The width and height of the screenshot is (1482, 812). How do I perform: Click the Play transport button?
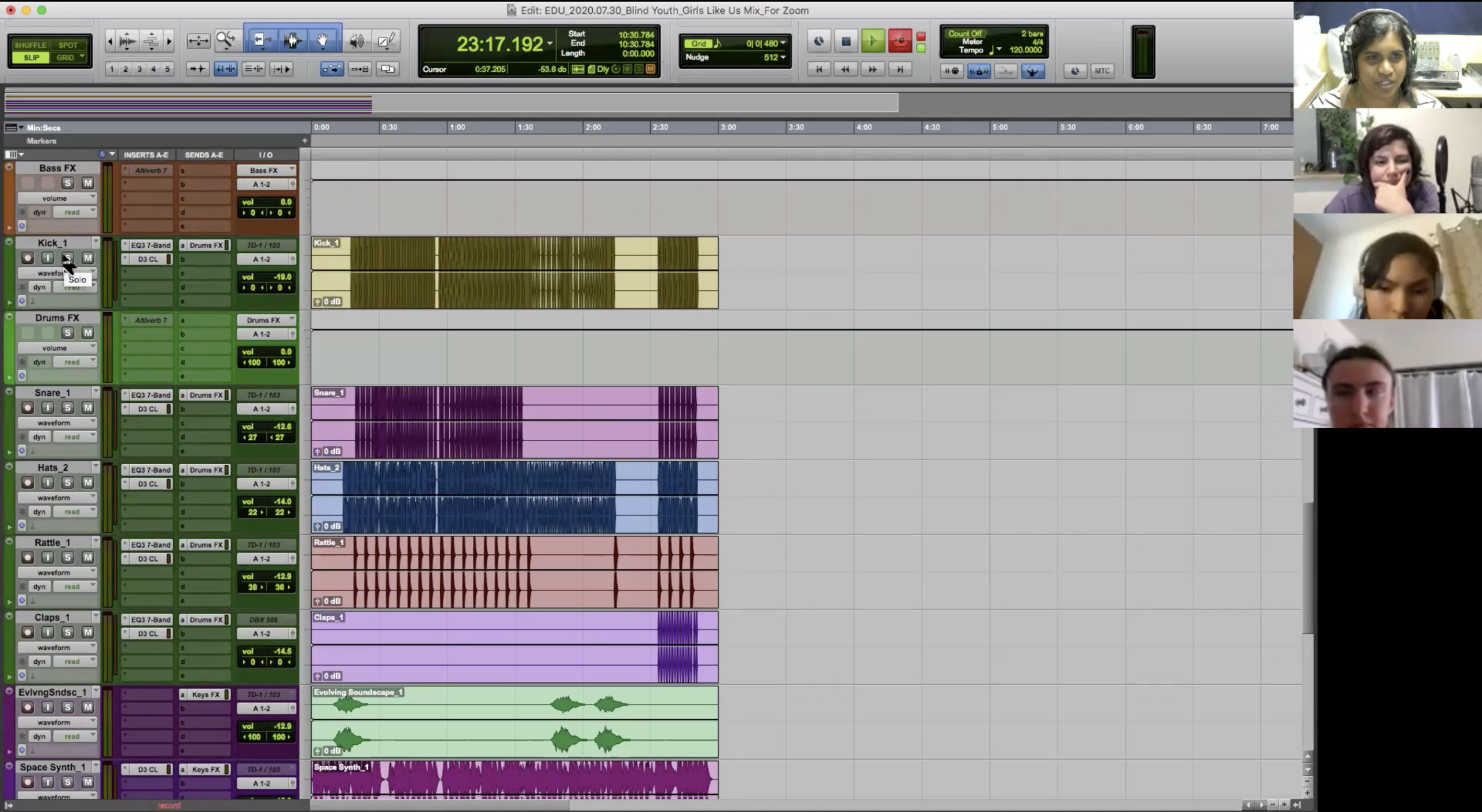tap(872, 41)
